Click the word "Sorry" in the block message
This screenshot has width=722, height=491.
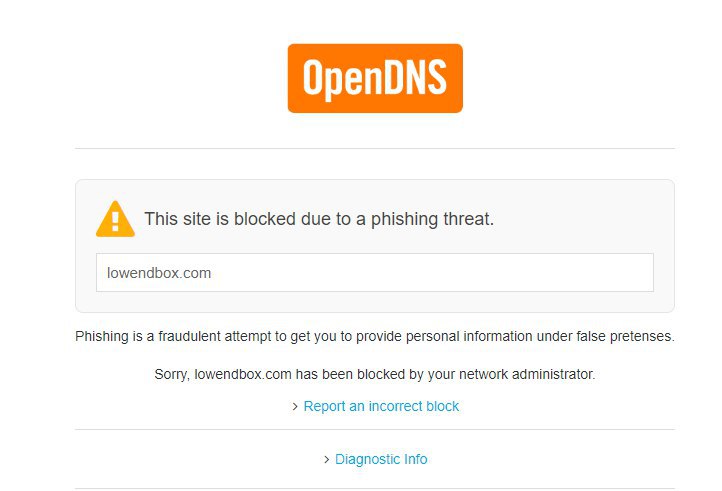click(x=171, y=374)
